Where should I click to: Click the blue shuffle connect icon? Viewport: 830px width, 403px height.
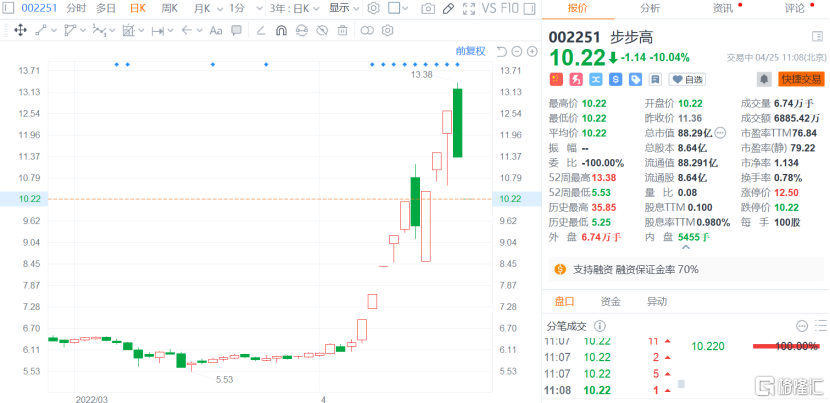[596, 79]
